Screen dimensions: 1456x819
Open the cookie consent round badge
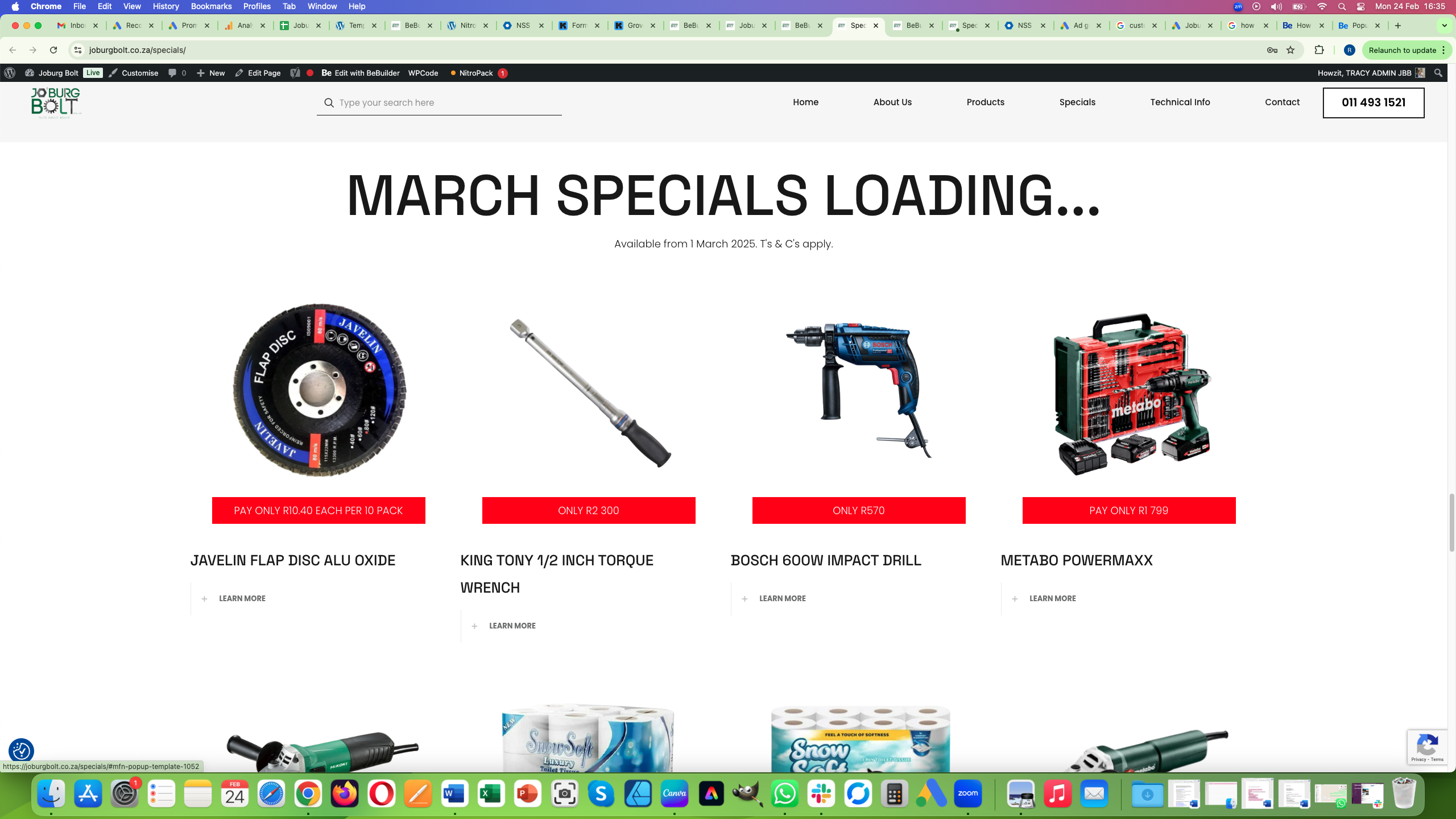(22, 751)
